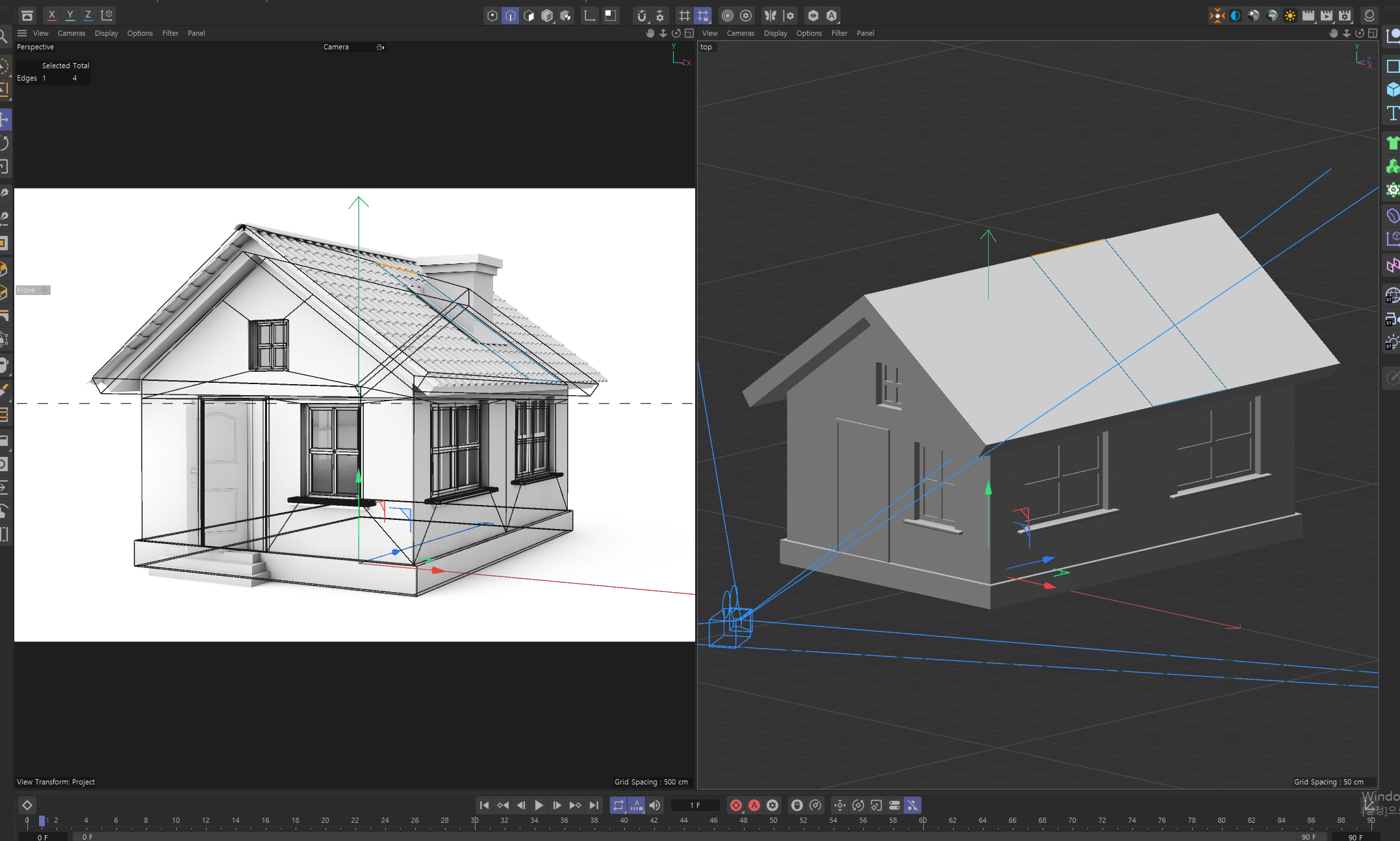Go to end of animation
The width and height of the screenshot is (1400, 841).
tap(594, 805)
